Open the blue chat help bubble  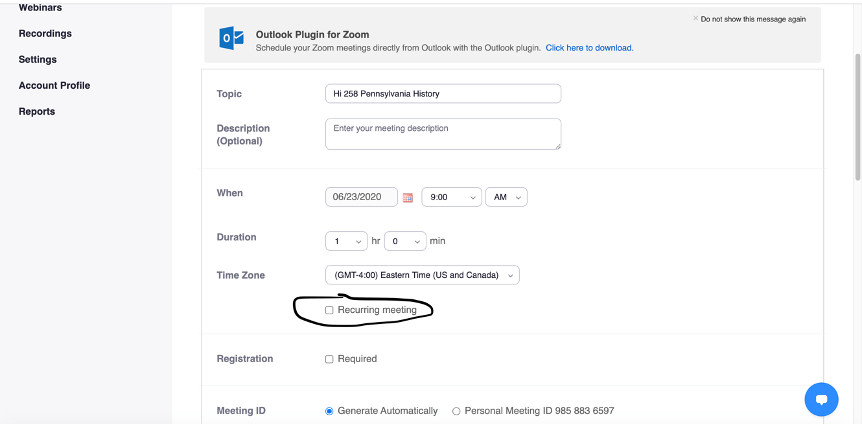point(821,399)
